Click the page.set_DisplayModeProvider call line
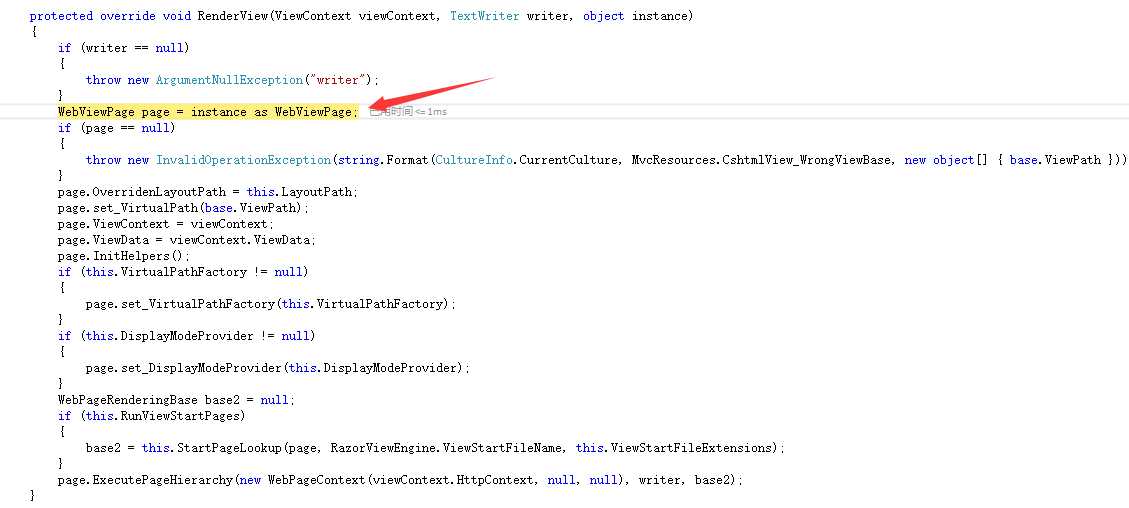Viewport: 1129px width, 508px height. coord(277,368)
